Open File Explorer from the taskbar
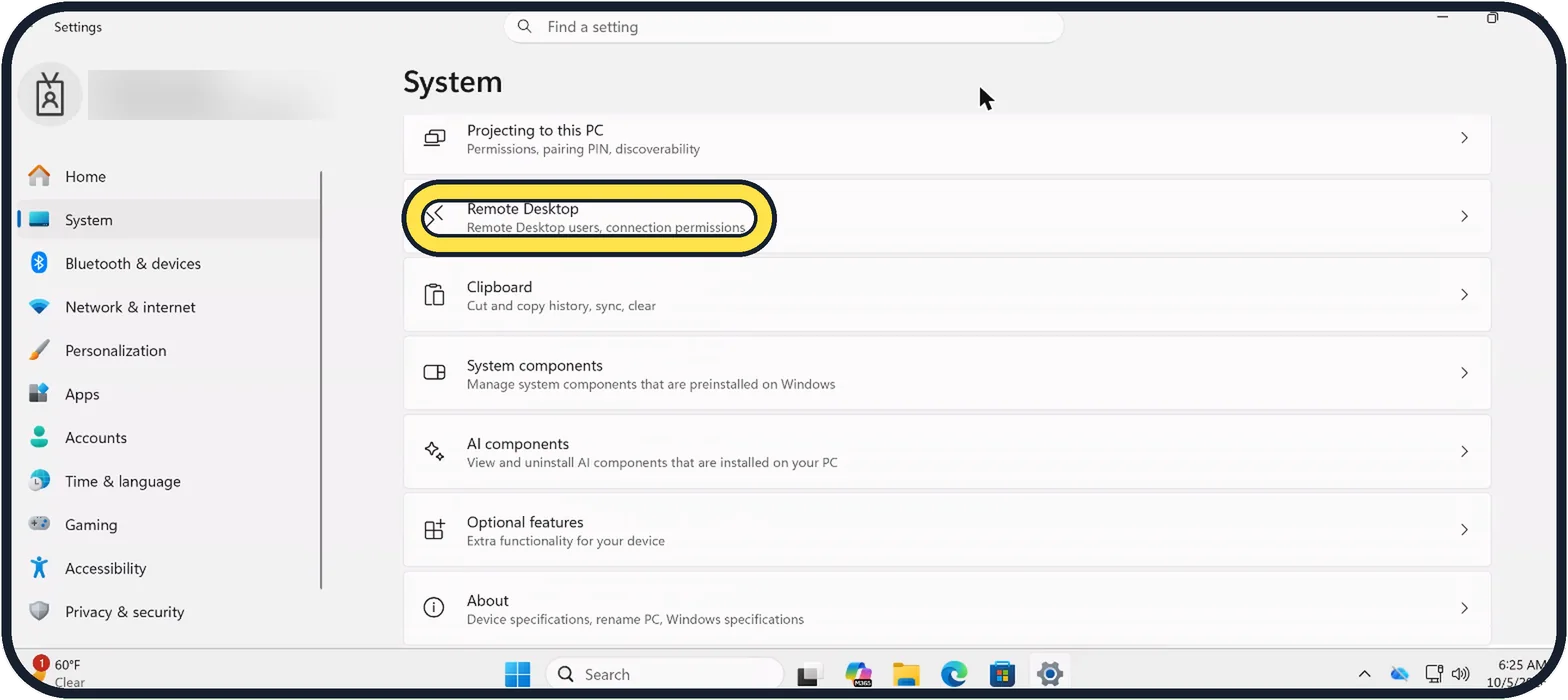 click(906, 675)
